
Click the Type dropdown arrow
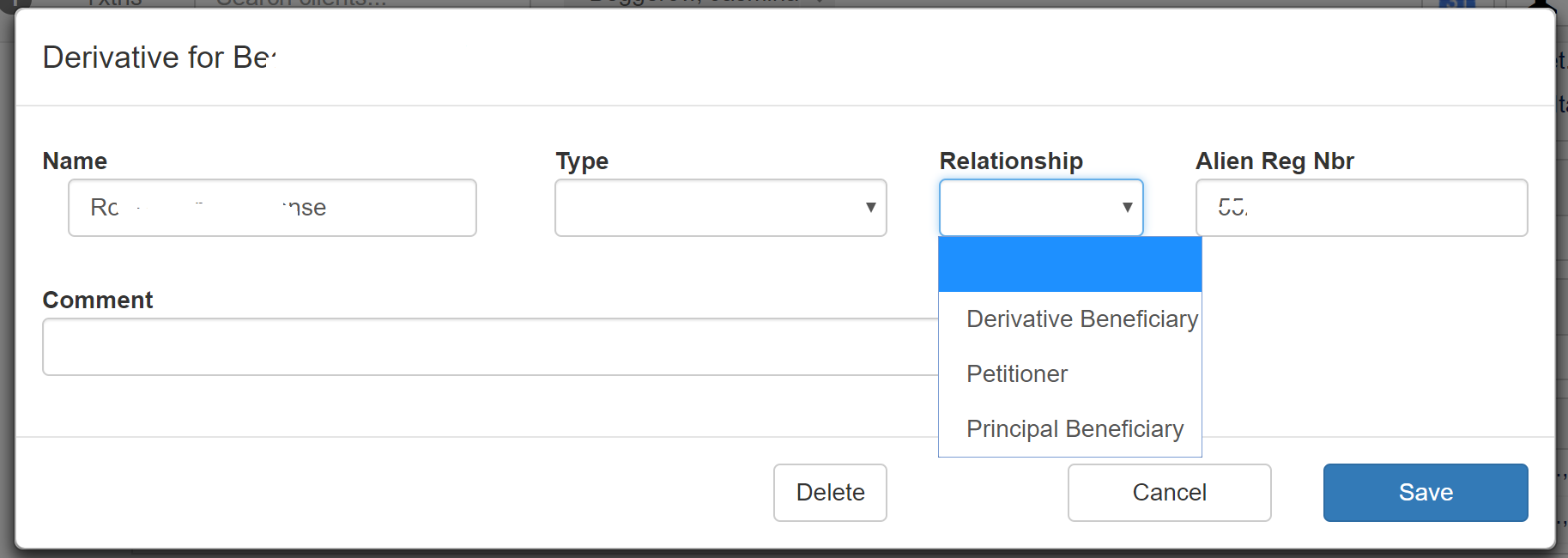click(x=870, y=208)
